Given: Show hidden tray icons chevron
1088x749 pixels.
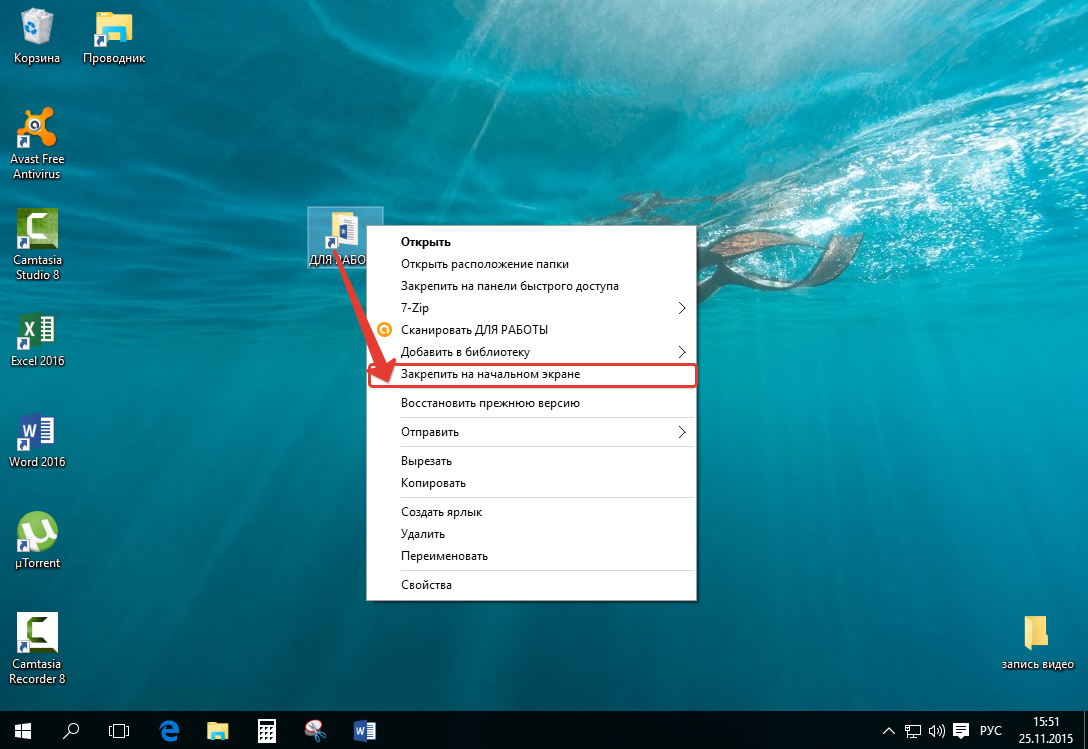Looking at the screenshot, I should pyautogui.click(x=887, y=730).
